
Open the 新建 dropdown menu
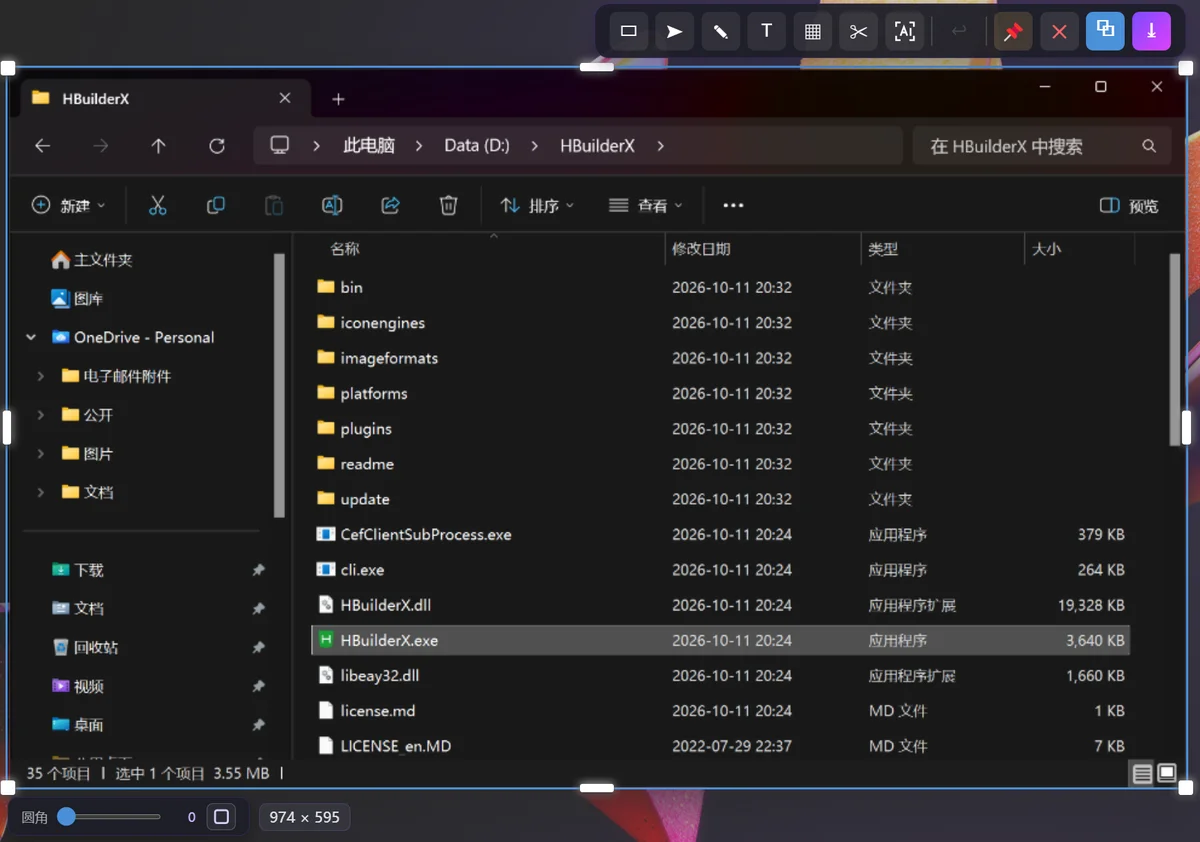click(x=68, y=205)
